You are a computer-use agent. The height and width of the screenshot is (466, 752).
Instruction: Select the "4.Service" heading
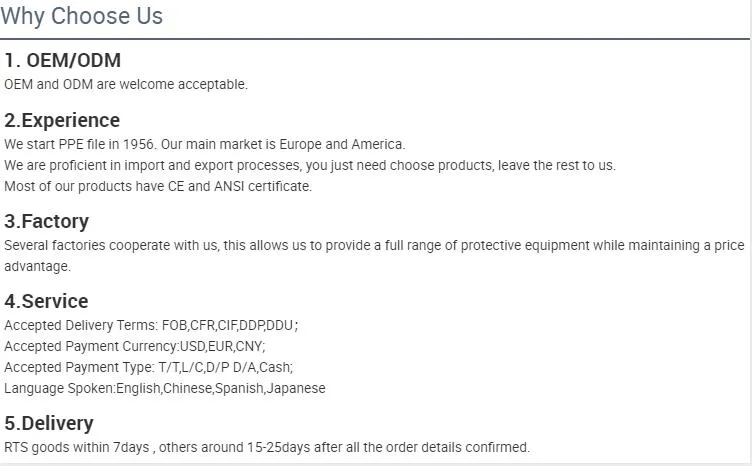click(46, 301)
